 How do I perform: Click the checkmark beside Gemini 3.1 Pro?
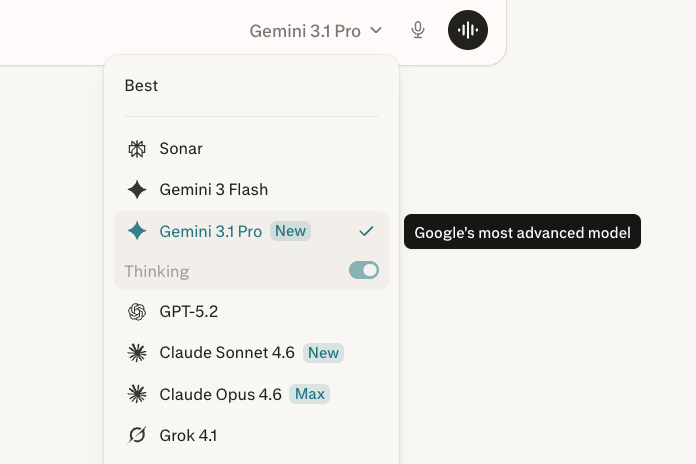[x=366, y=231]
